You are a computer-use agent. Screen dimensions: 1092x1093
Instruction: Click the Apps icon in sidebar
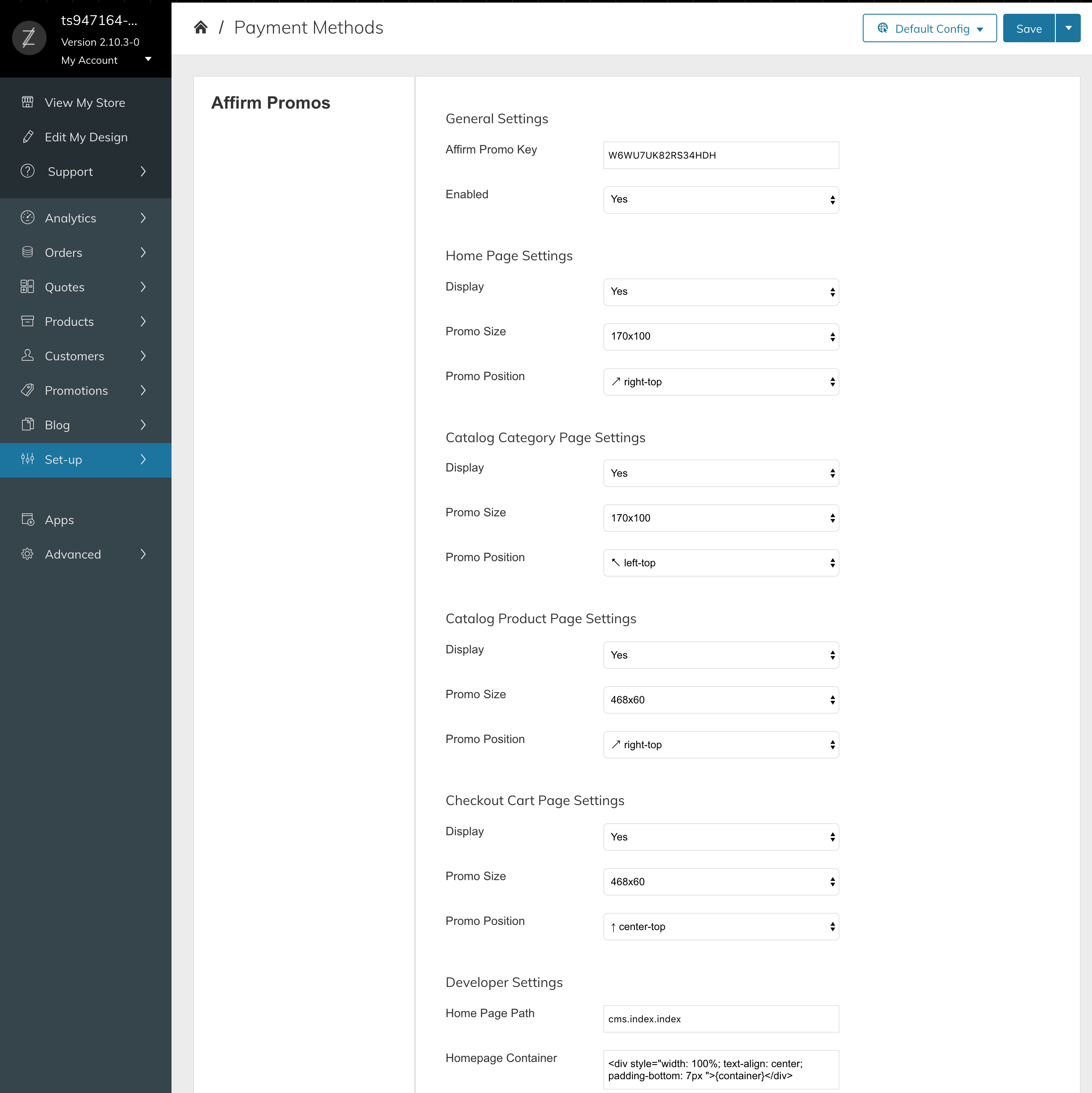[27, 519]
